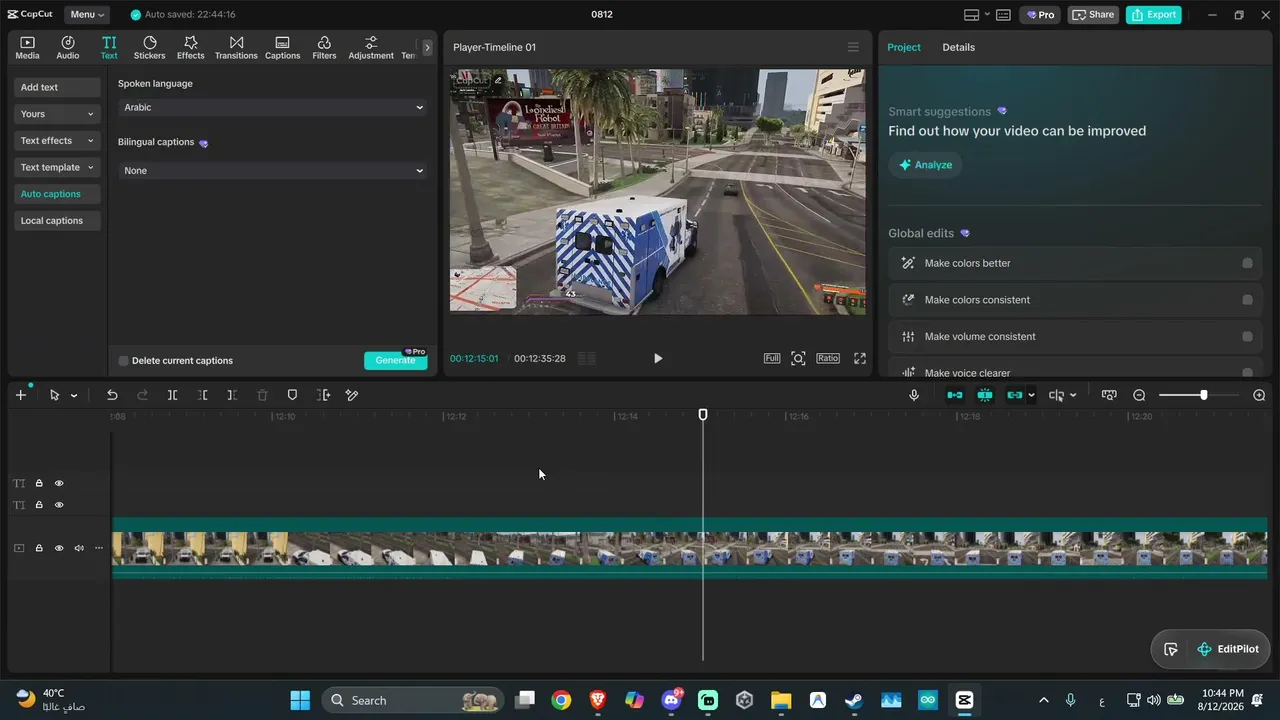This screenshot has width=1280, height=720.
Task: Play the video preview
Action: 657,358
